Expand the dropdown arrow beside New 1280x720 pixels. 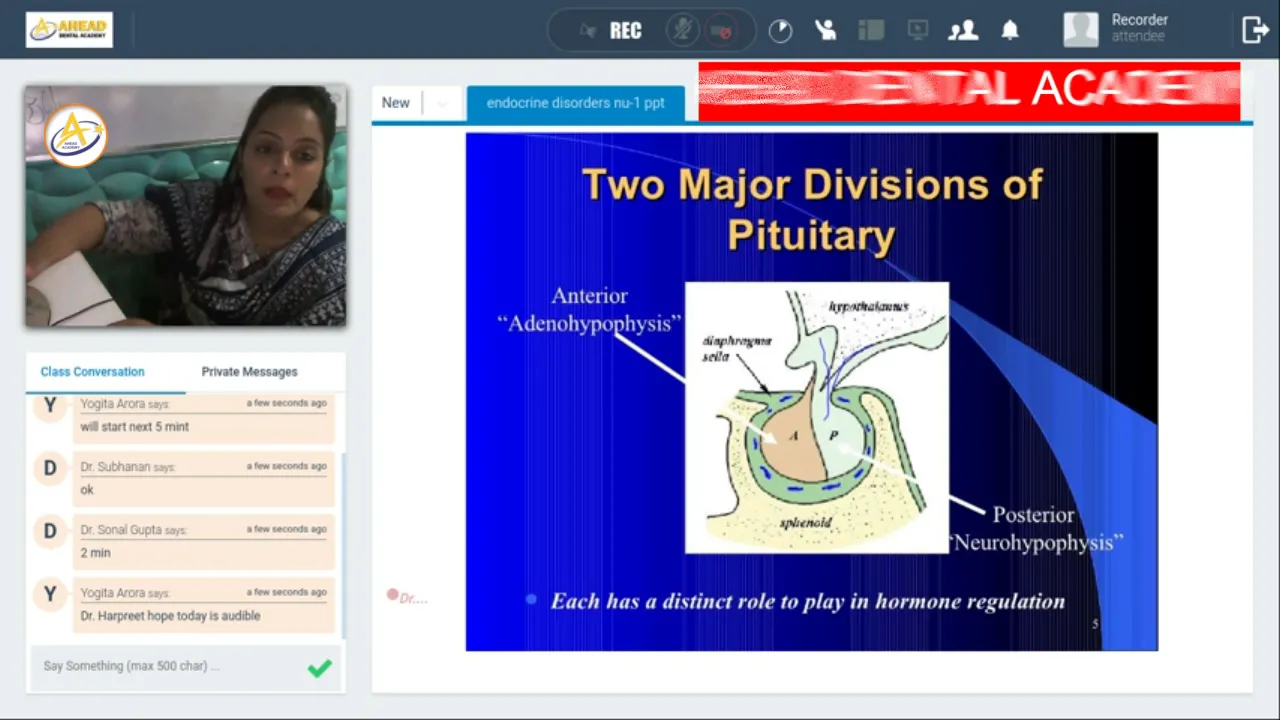(441, 104)
